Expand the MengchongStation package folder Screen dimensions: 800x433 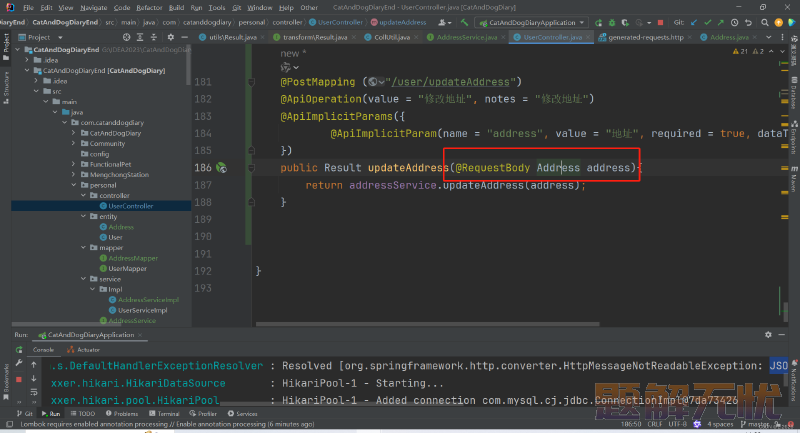pyautogui.click(x=74, y=174)
